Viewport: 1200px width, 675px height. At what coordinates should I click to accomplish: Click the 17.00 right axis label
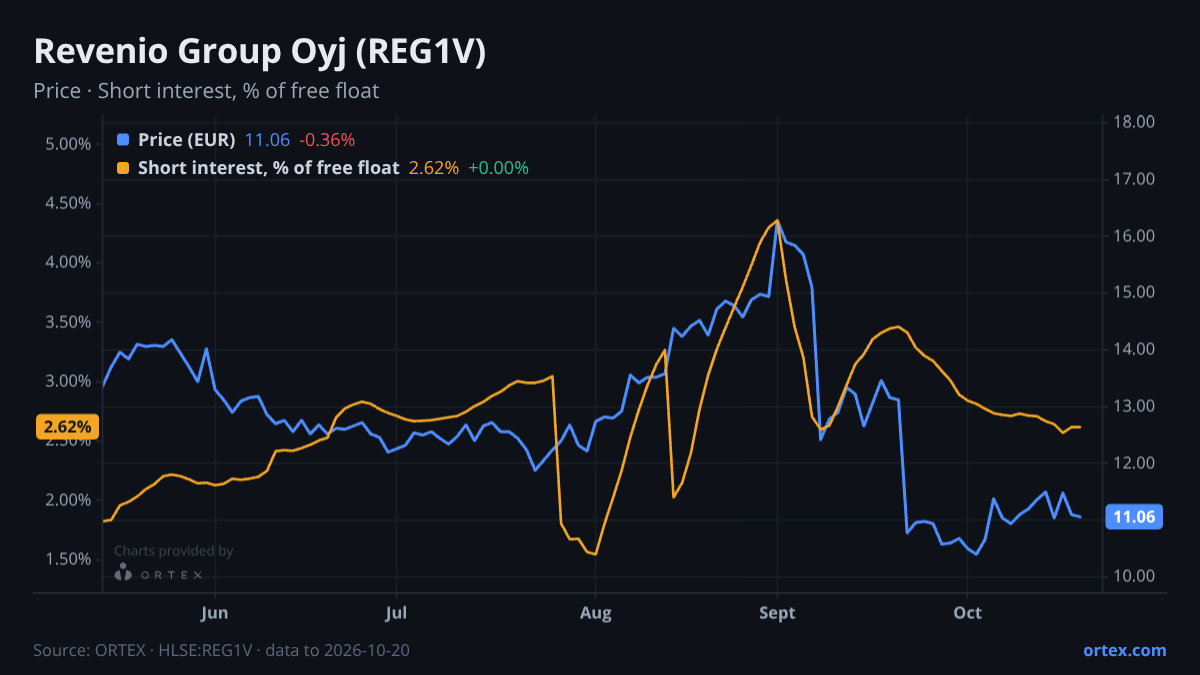[x=1135, y=179]
